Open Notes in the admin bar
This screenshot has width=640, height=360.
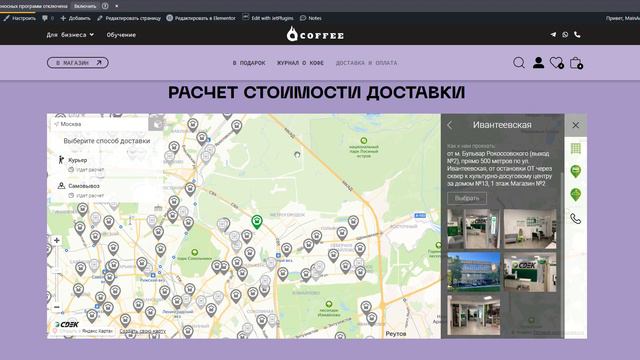(311, 18)
